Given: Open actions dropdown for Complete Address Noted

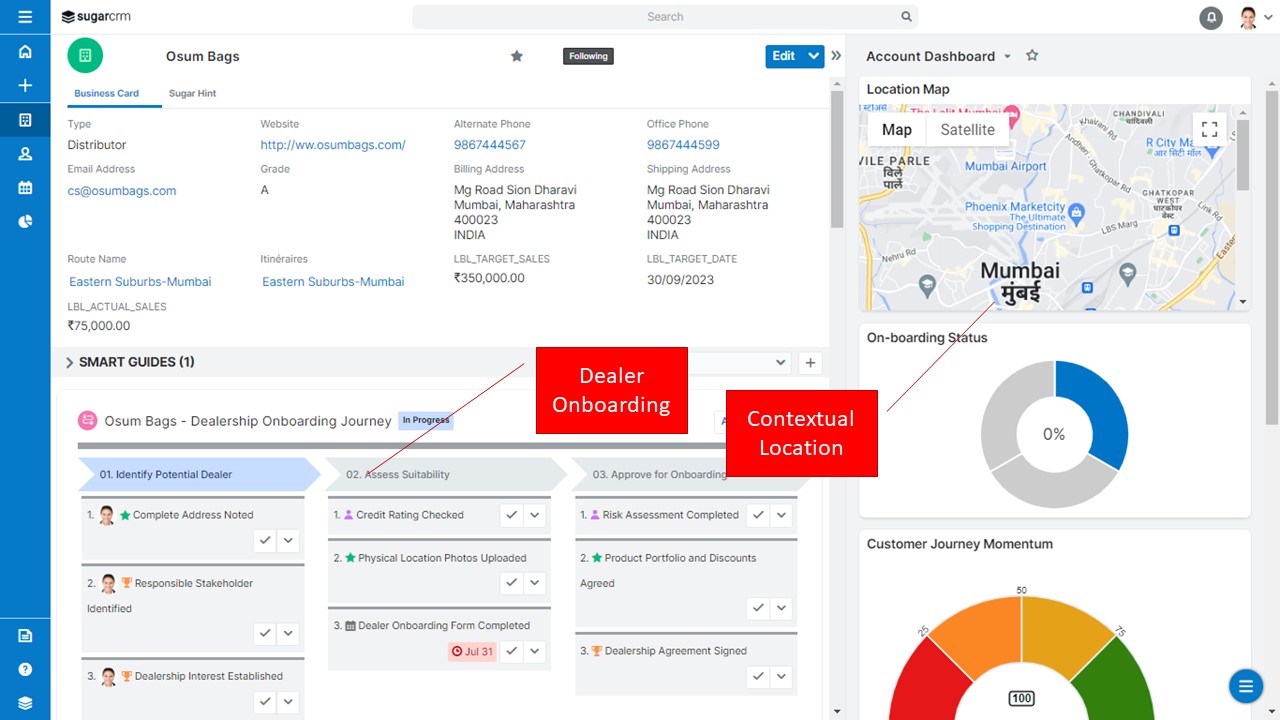Looking at the screenshot, I should coord(288,540).
